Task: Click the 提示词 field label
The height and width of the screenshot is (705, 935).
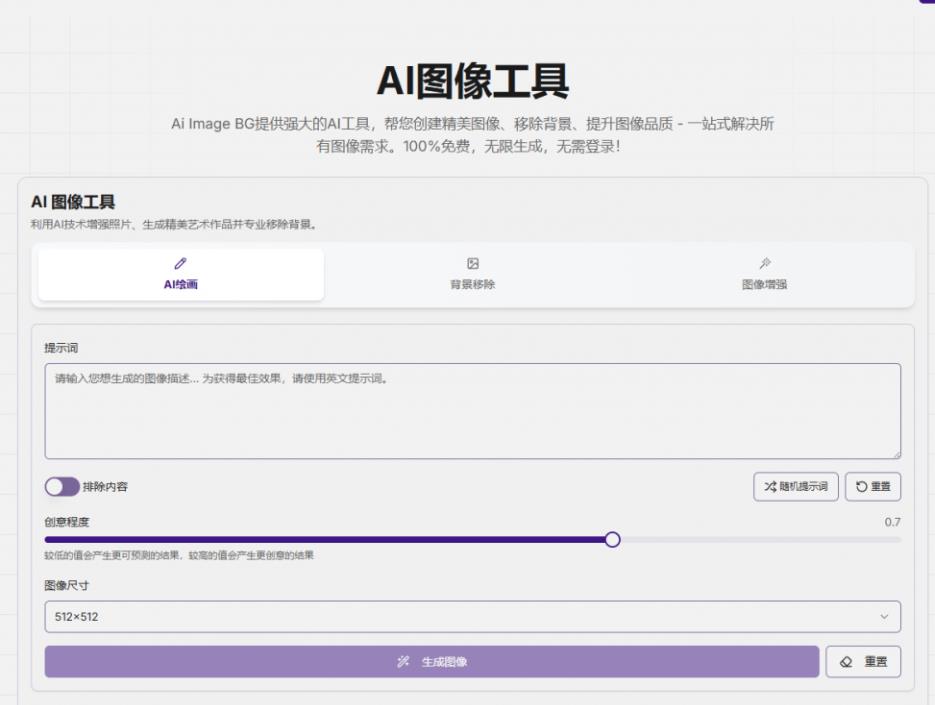Action: [61, 348]
